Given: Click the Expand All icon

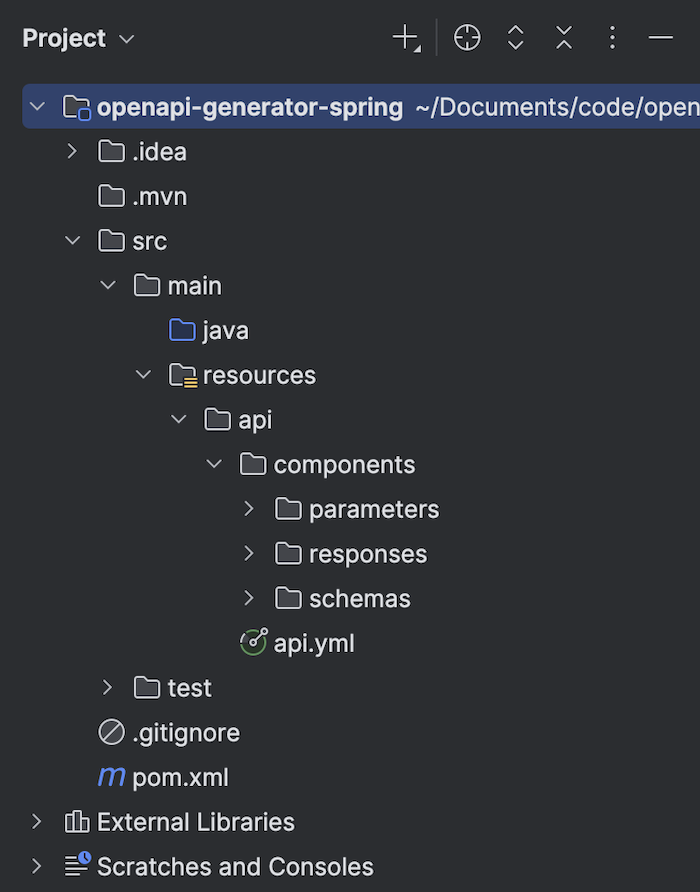Looking at the screenshot, I should pyautogui.click(x=516, y=39).
